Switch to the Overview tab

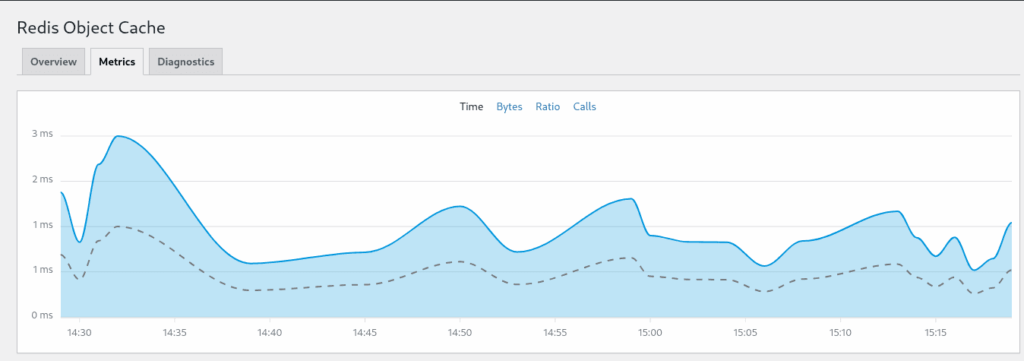pyautogui.click(x=54, y=62)
